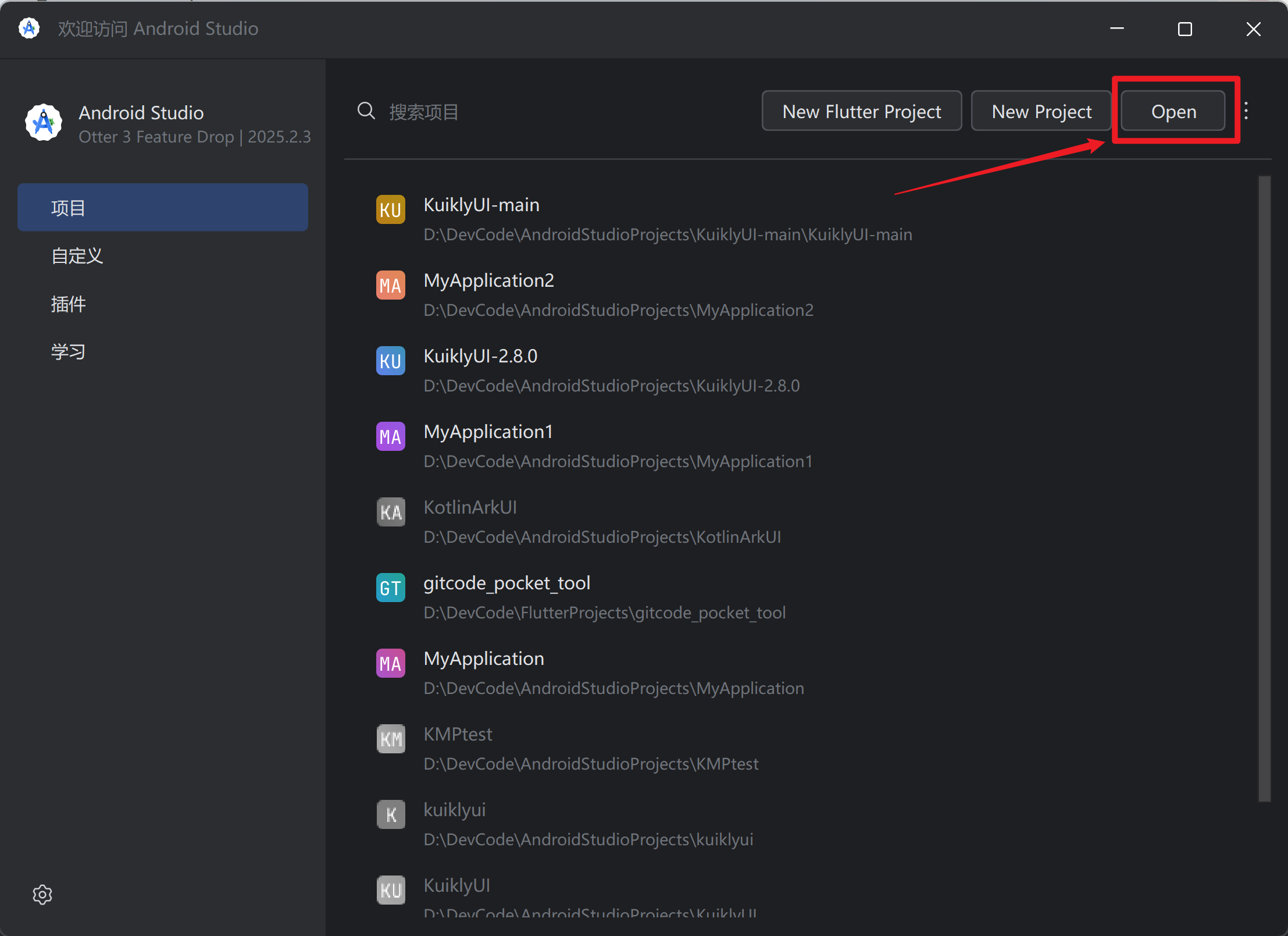Focus the 搜索项目 search field
The image size is (1288, 936).
(523, 112)
